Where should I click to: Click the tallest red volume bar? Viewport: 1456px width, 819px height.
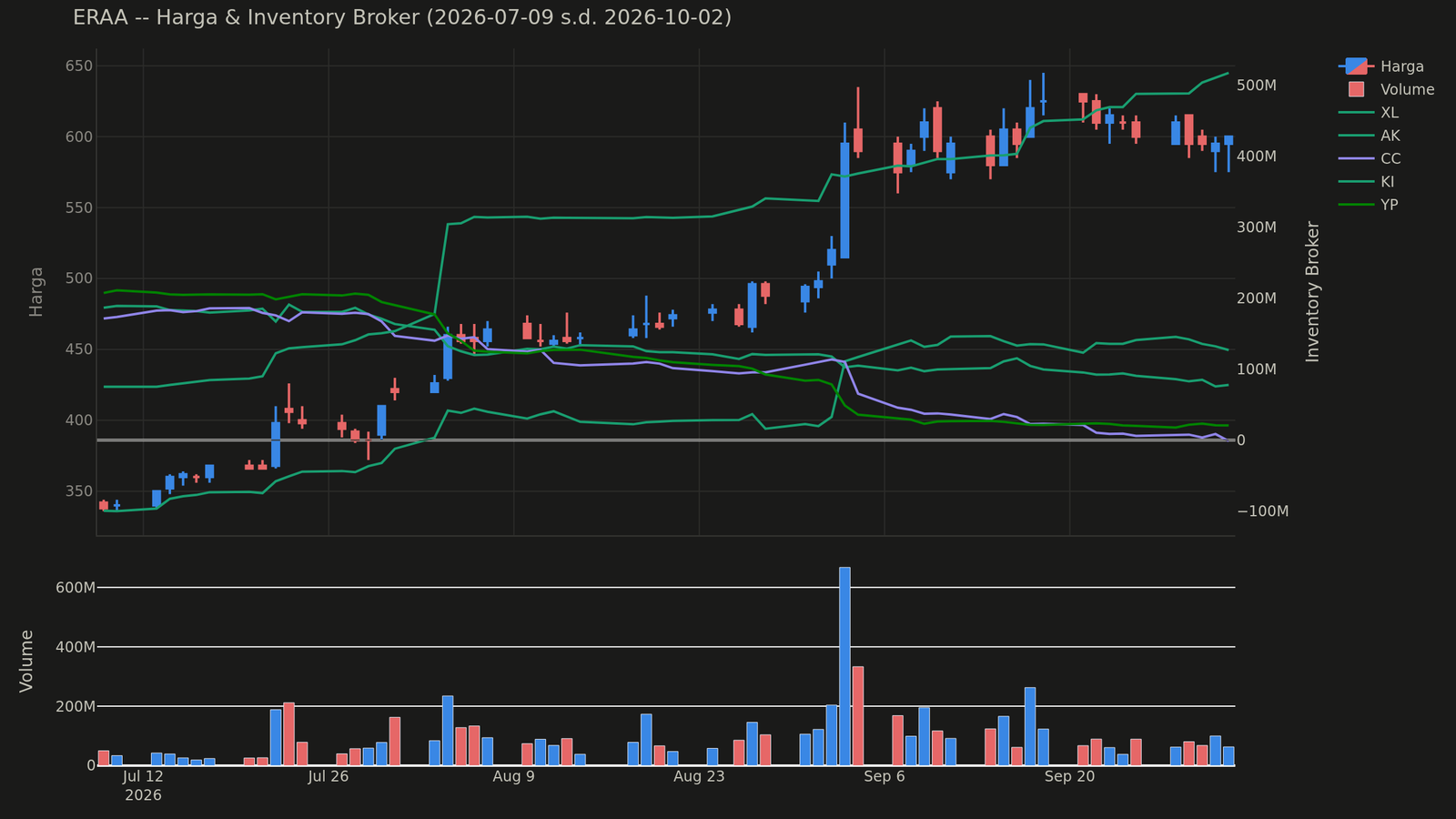(x=857, y=716)
